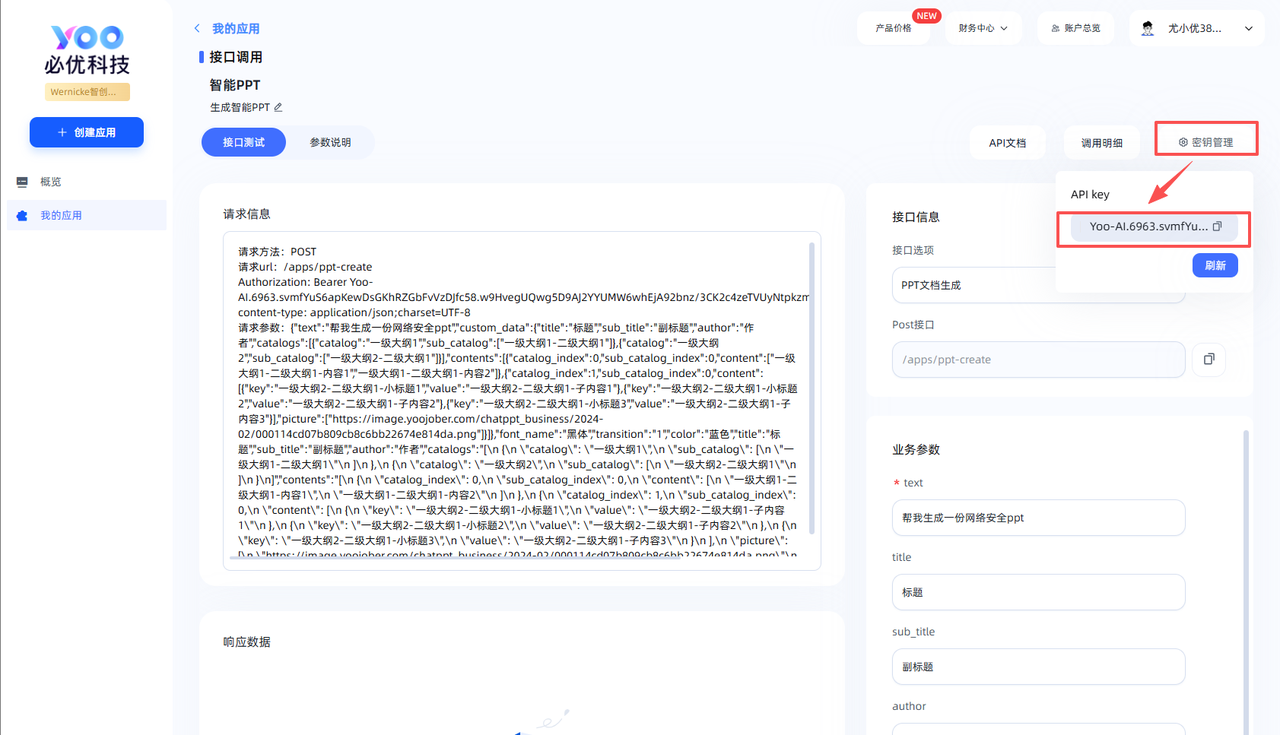The height and width of the screenshot is (735, 1280).
Task: Select the 接口测试 tab
Action: click(243, 143)
